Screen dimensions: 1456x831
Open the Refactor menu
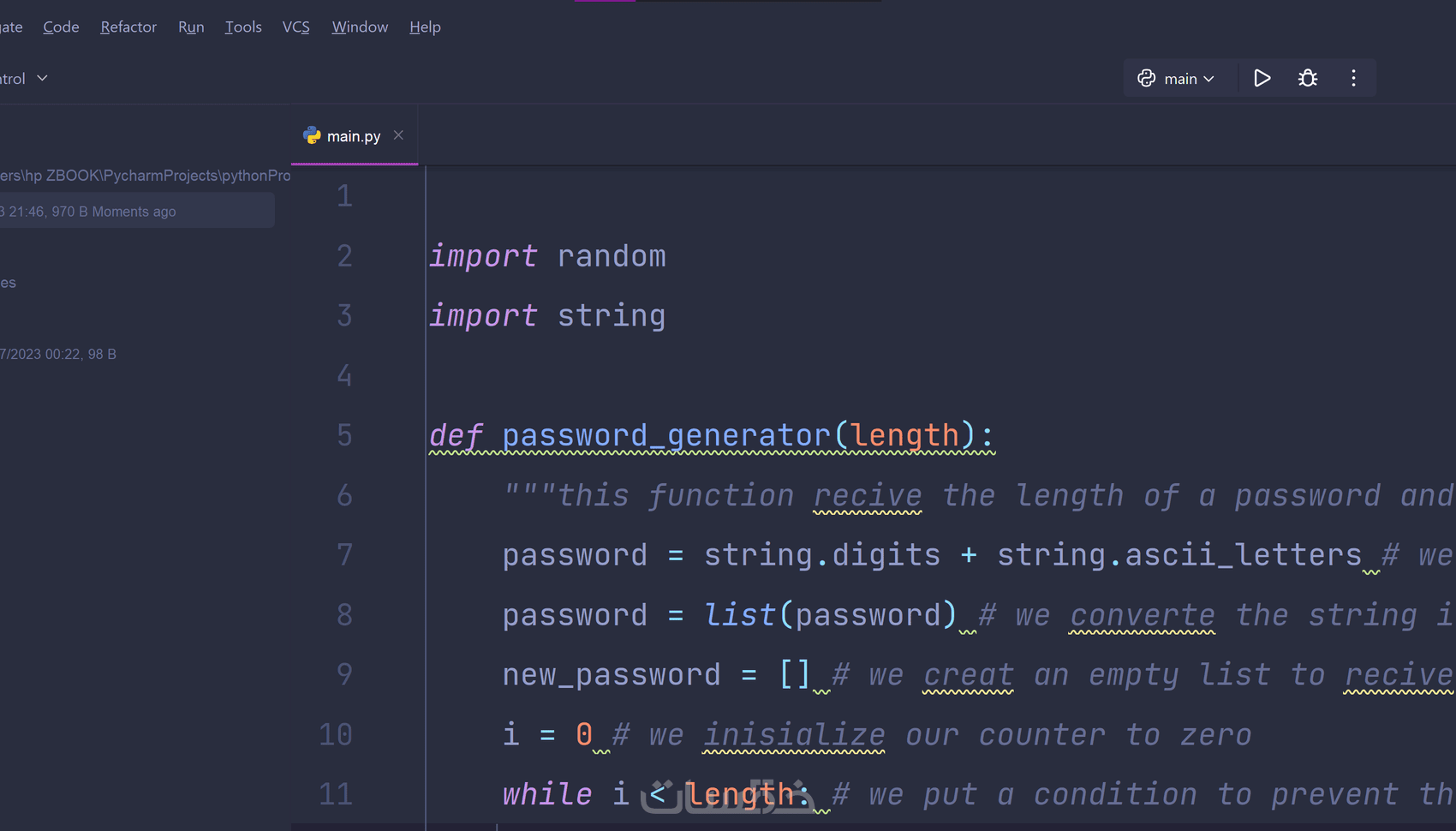tap(128, 27)
